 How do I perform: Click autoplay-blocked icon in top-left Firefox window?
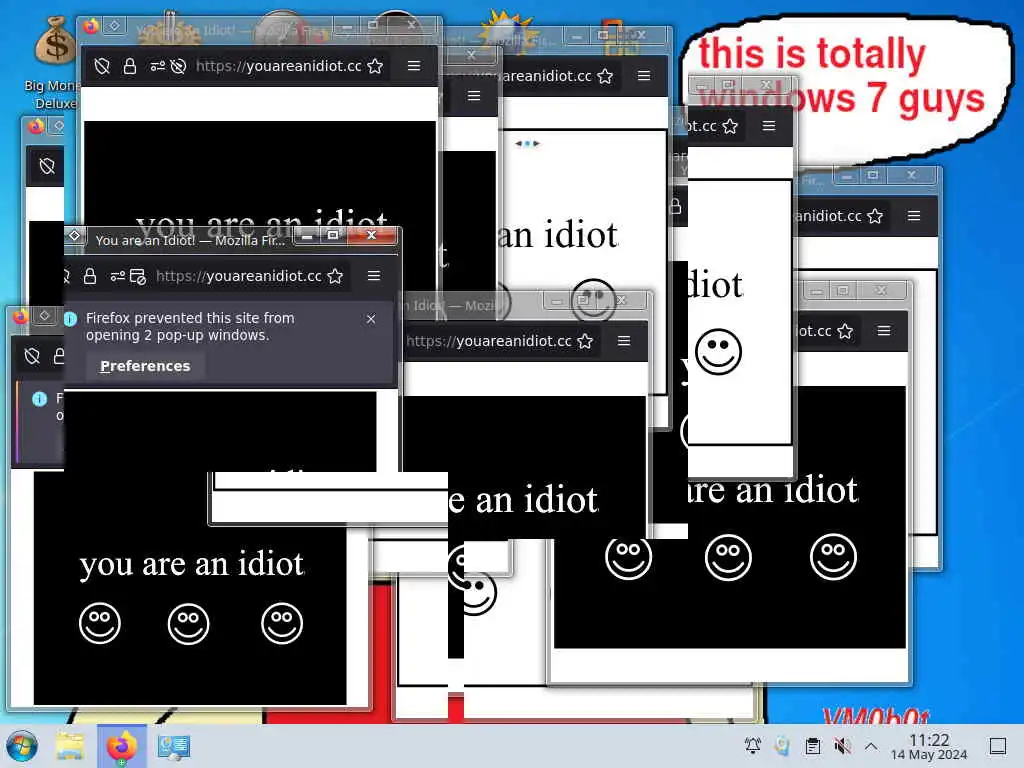coord(178,66)
